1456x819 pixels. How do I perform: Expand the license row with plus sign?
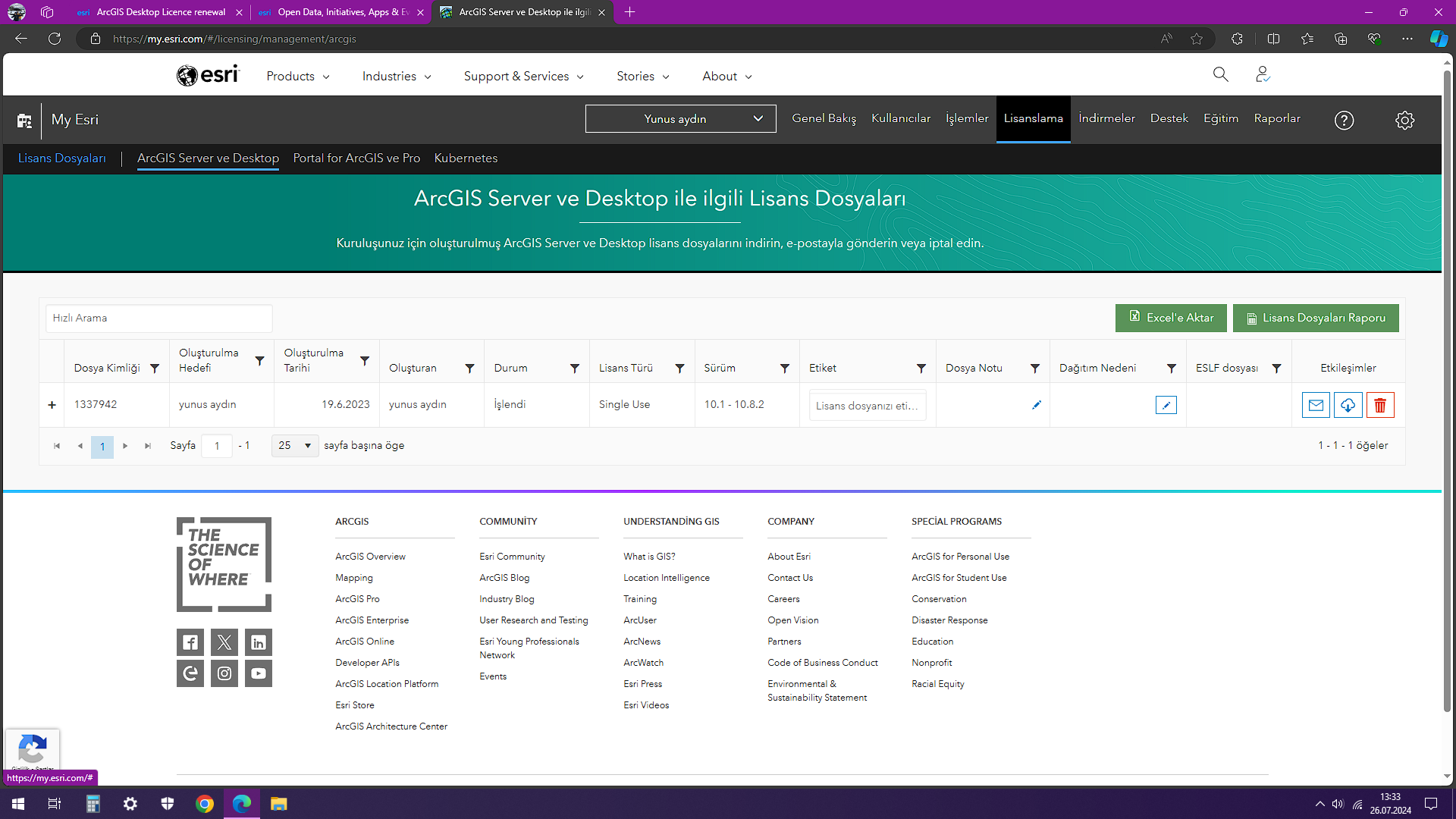pyautogui.click(x=51, y=405)
